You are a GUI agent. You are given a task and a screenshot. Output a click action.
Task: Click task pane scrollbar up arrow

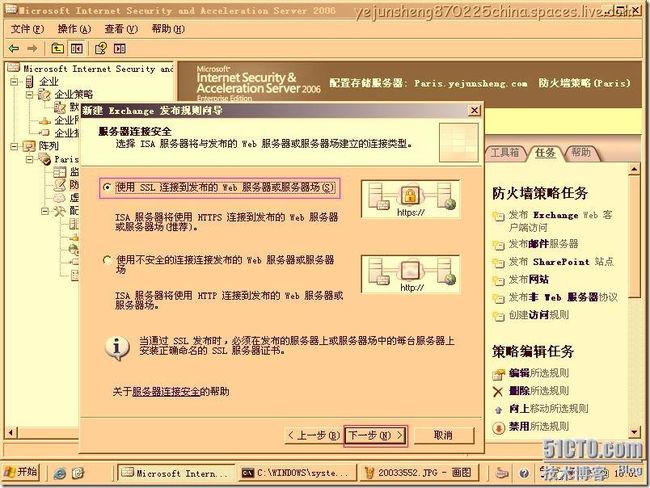tap(634, 170)
